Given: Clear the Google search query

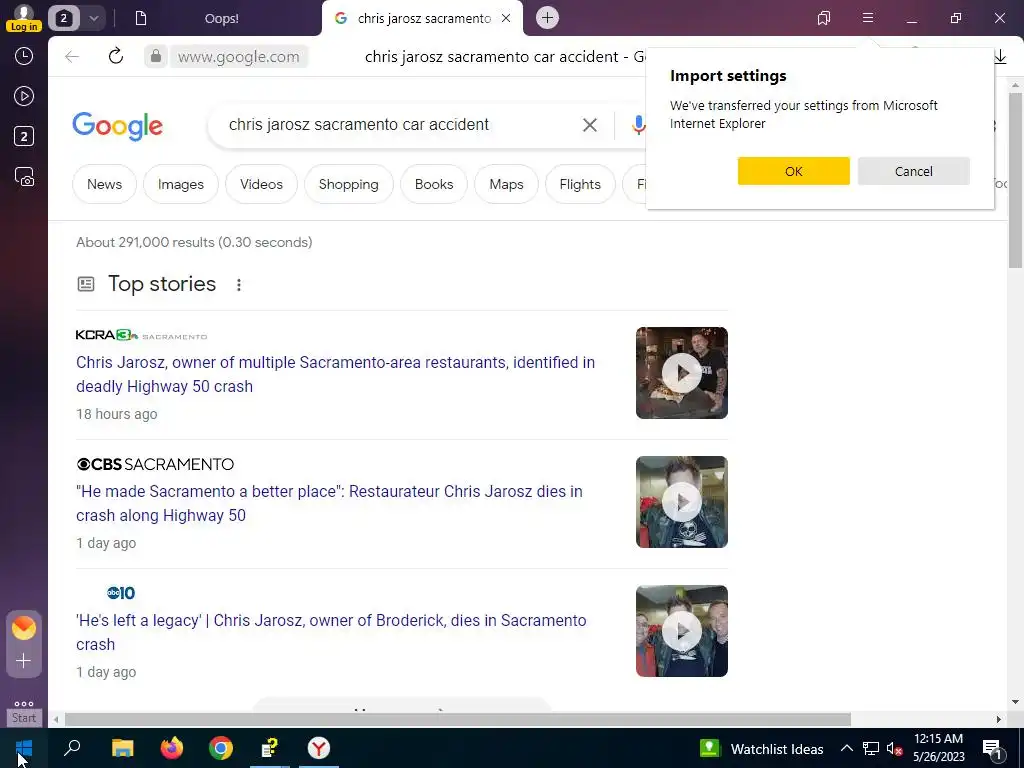Looking at the screenshot, I should coord(590,125).
